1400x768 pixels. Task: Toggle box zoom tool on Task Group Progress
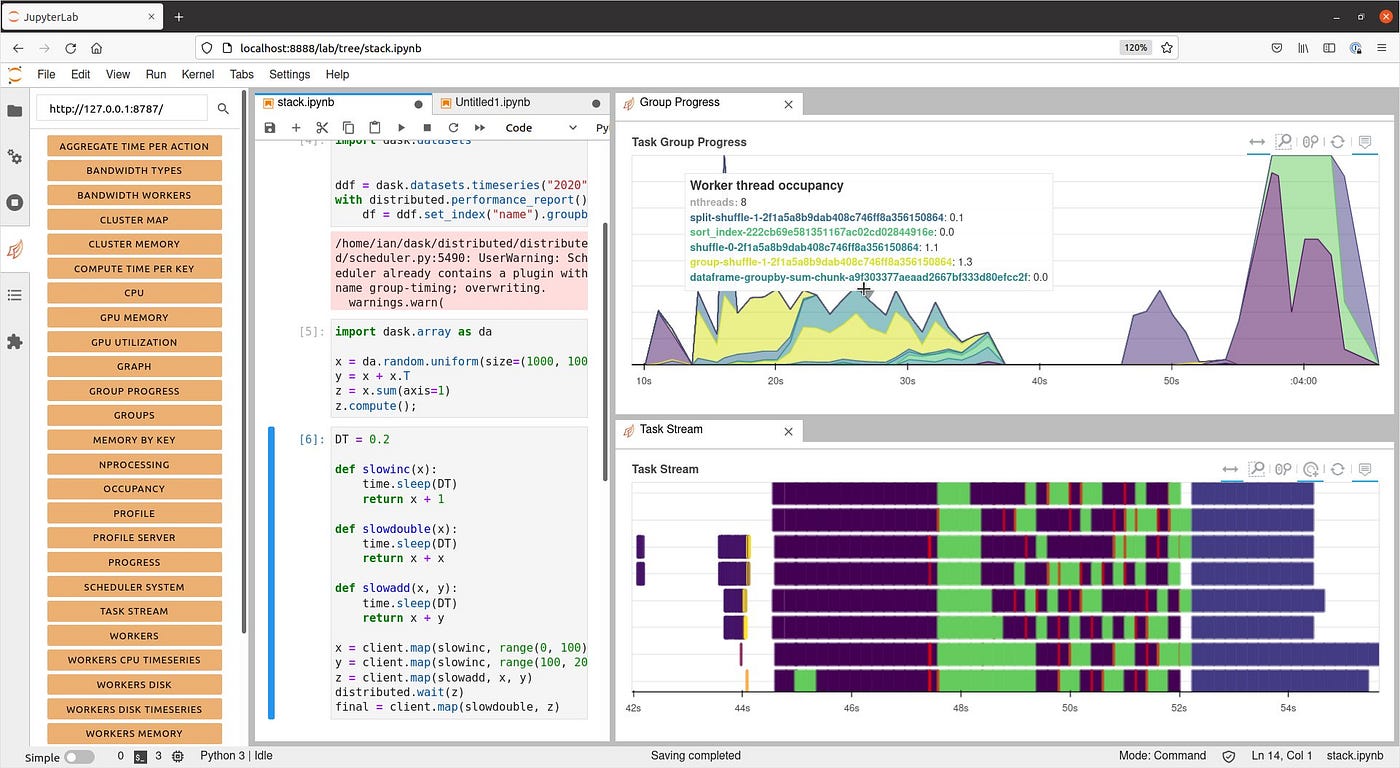click(x=1283, y=142)
